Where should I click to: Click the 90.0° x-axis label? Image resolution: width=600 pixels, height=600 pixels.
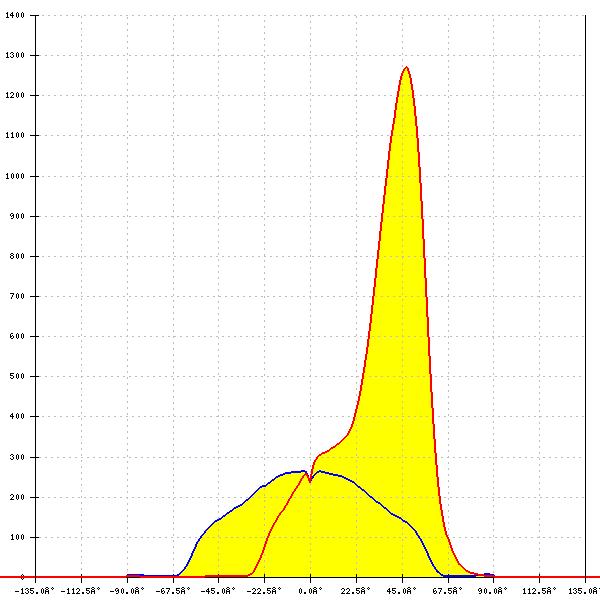click(x=493, y=591)
